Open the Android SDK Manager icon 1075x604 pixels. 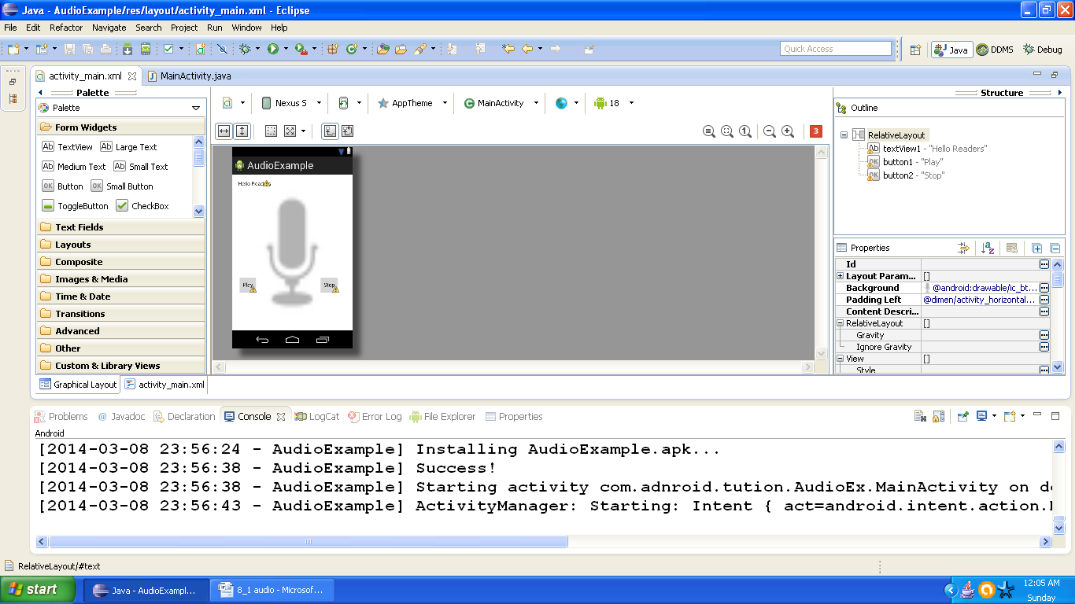coord(128,49)
